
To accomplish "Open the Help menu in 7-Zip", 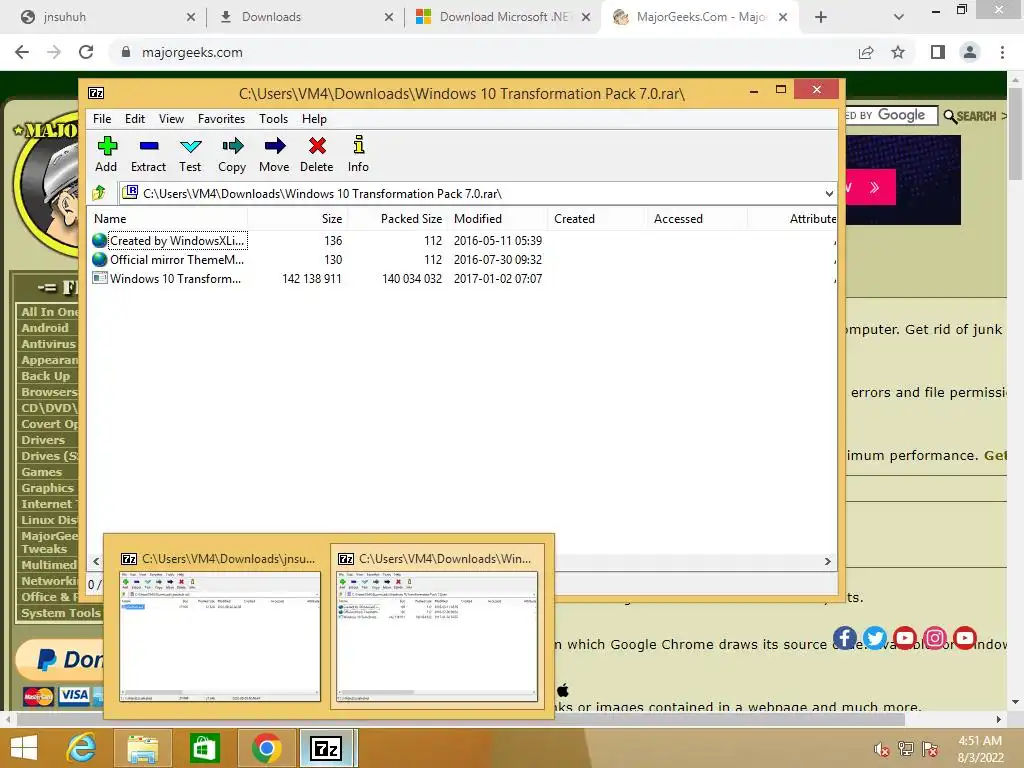I will [314, 119].
